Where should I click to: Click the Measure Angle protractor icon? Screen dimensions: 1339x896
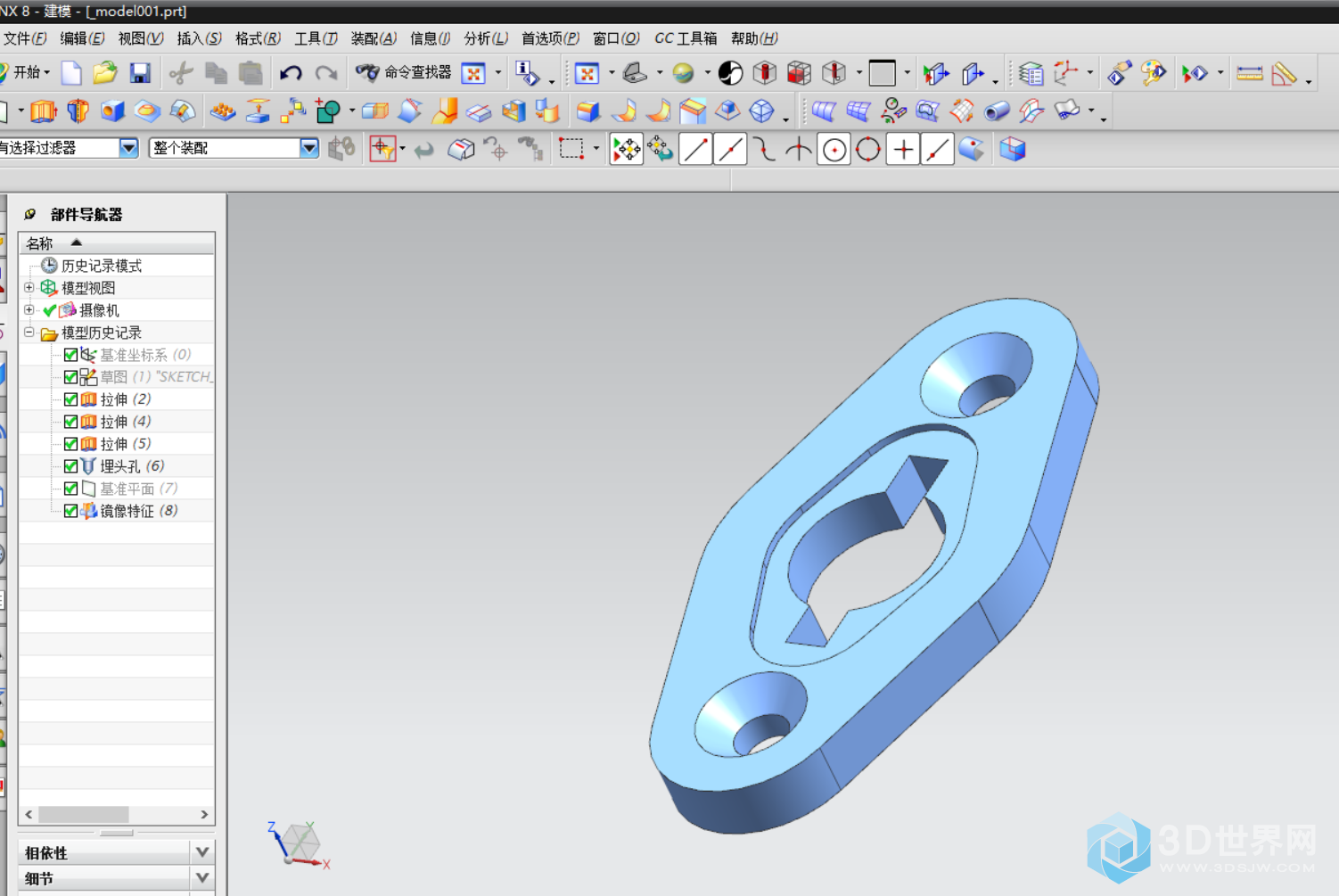click(1284, 73)
